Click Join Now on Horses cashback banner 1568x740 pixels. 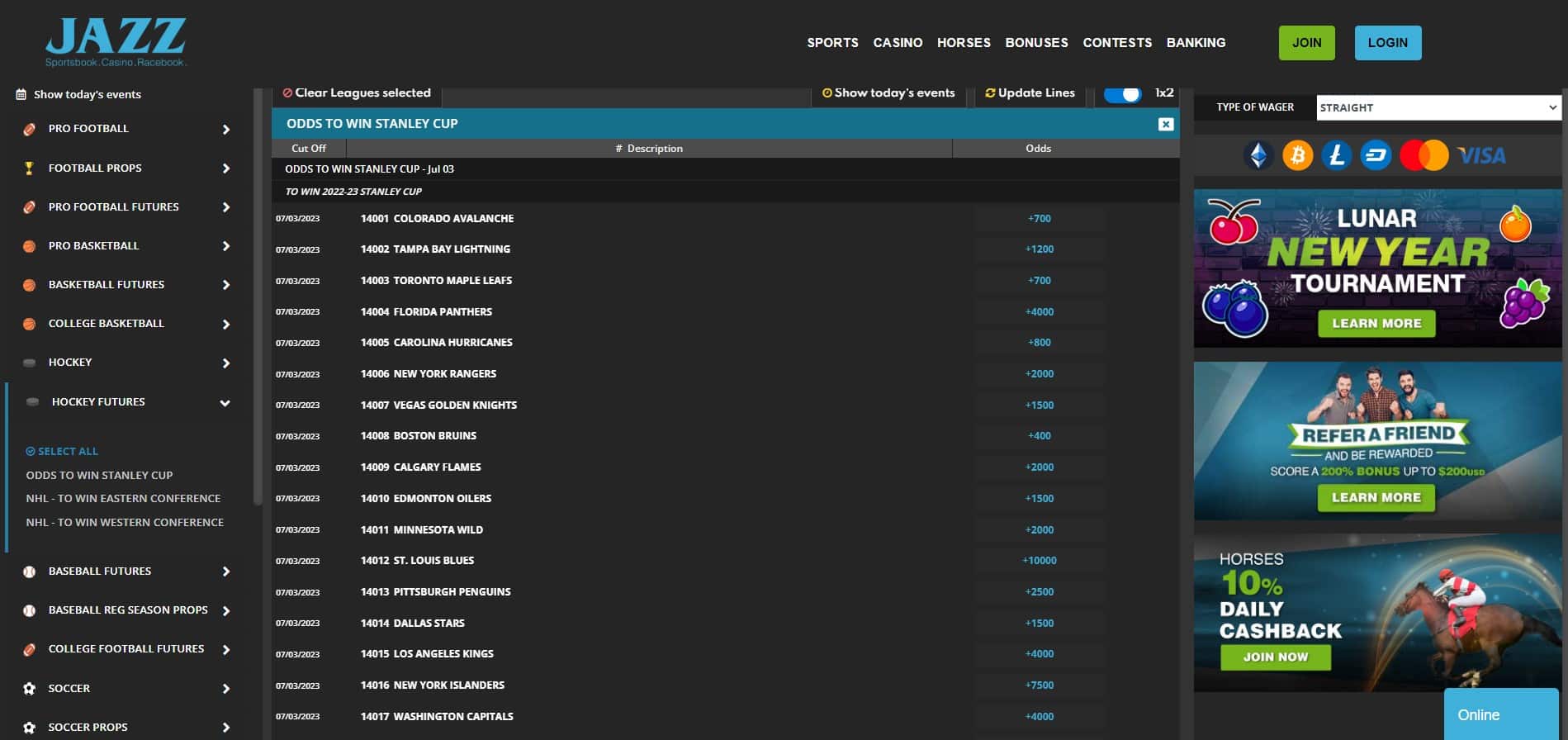pos(1276,657)
